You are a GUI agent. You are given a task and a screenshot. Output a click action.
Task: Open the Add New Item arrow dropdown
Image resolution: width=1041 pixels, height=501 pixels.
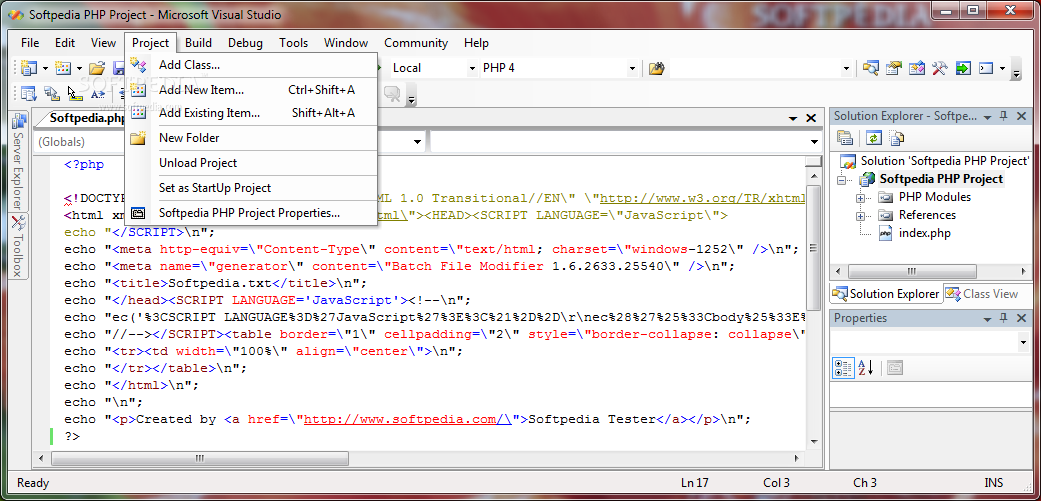(x=79, y=68)
